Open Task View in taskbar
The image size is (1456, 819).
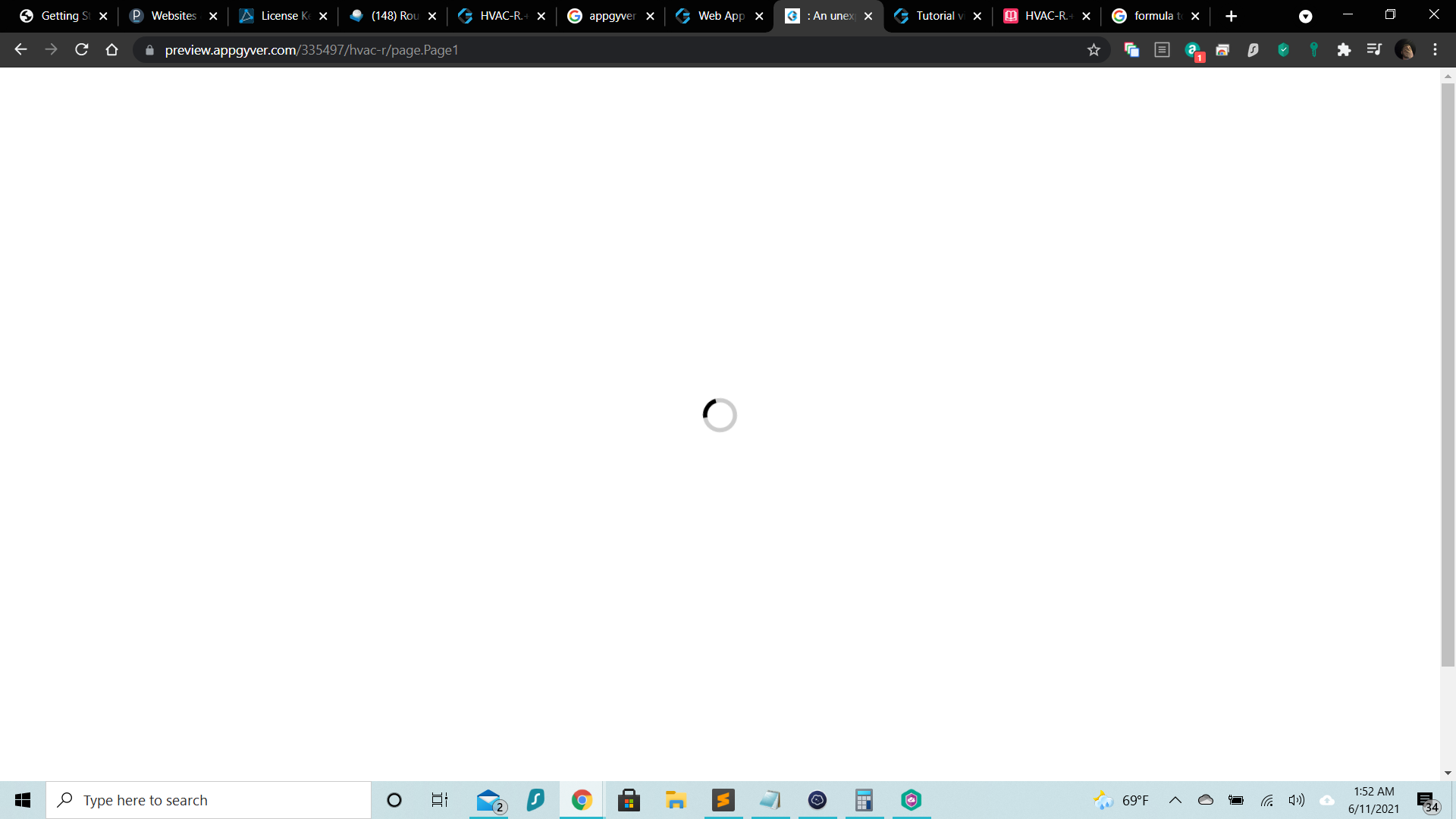tap(440, 800)
